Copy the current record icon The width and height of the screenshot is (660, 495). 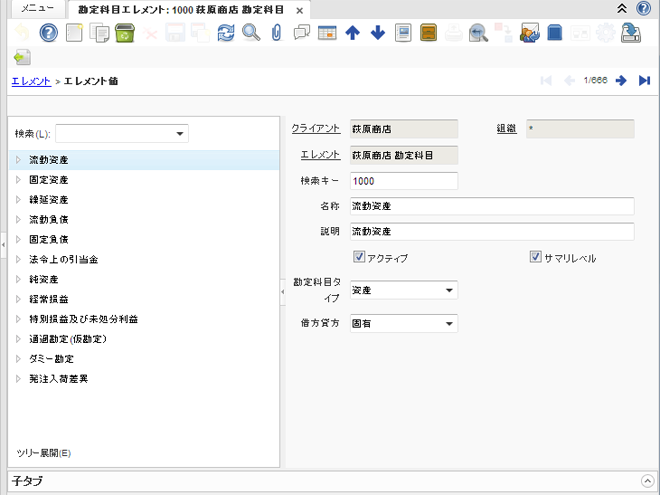99,32
